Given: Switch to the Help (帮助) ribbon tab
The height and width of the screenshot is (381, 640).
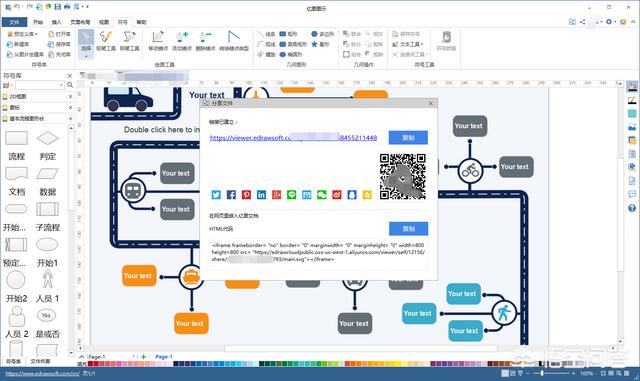Looking at the screenshot, I should 141,22.
